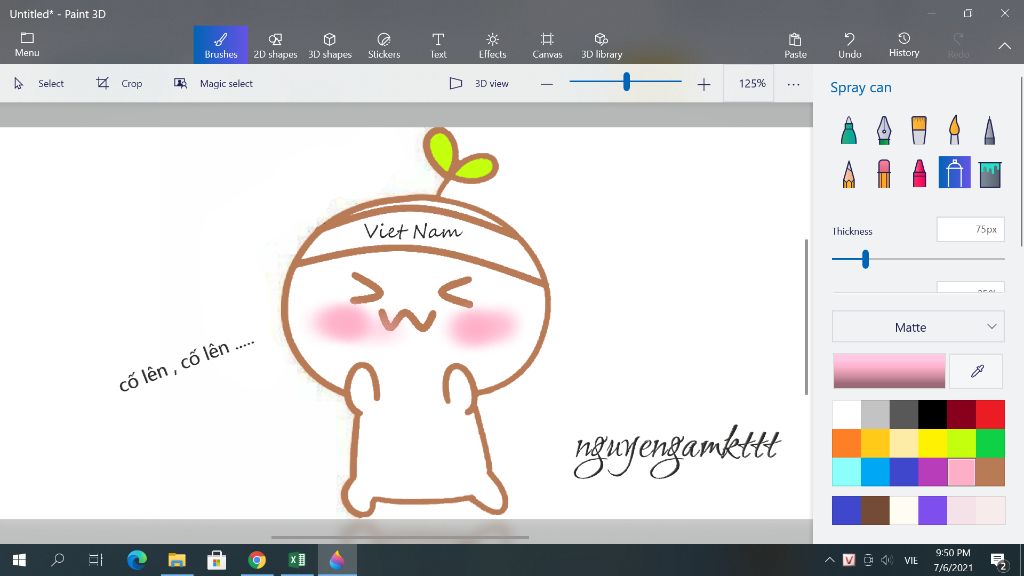The width and height of the screenshot is (1024, 576).
Task: Open the Effects tab
Action: click(492, 45)
